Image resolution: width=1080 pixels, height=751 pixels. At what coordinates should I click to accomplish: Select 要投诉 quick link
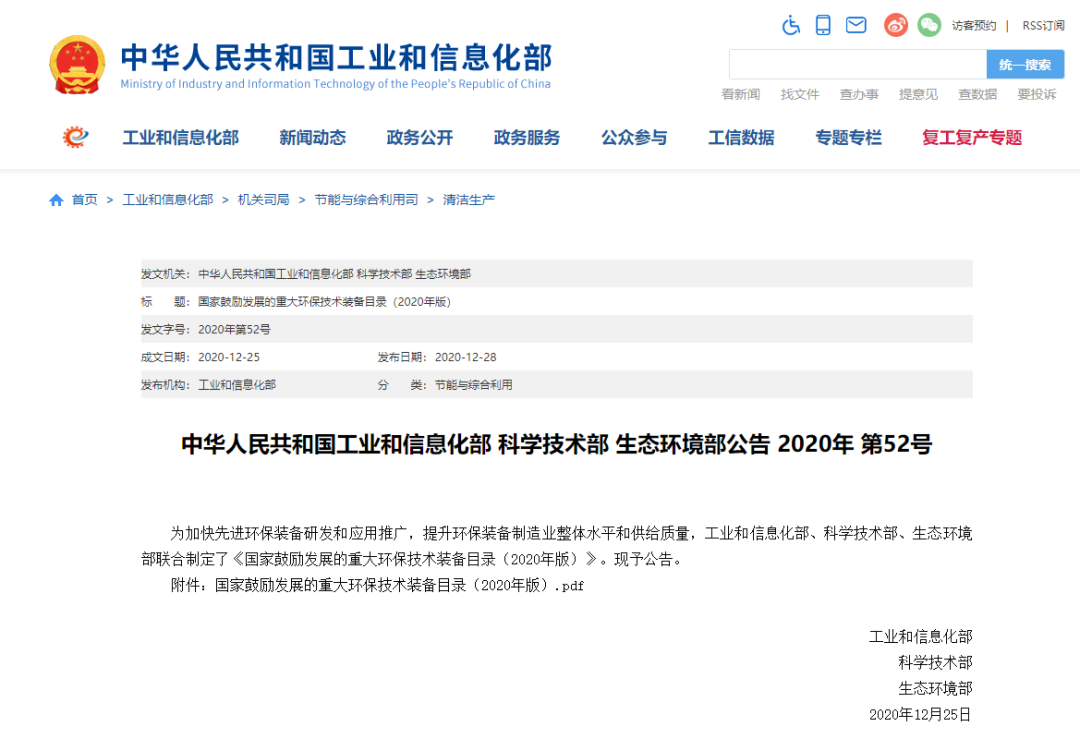pos(1037,94)
